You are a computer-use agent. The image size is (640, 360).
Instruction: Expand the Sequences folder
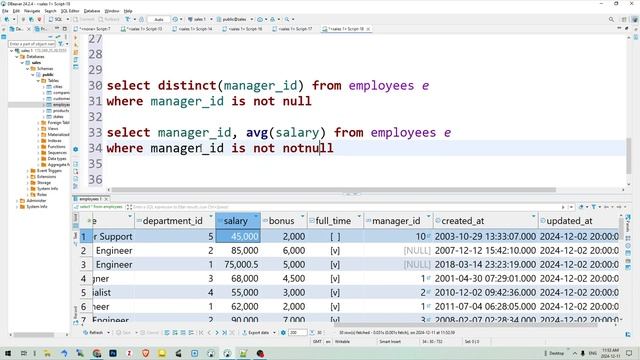pos(38,153)
